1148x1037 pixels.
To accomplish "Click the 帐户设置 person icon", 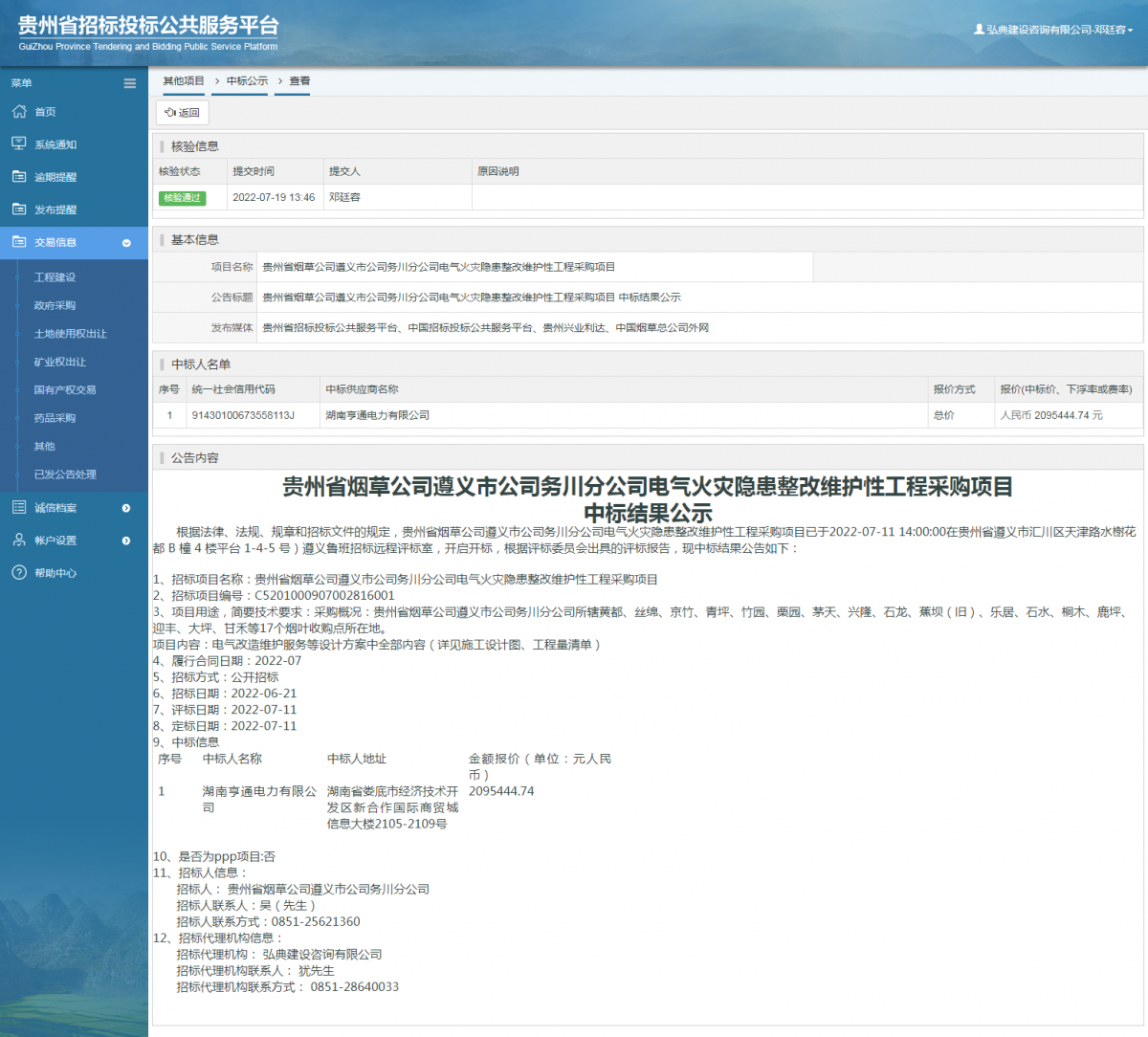I will click(x=19, y=541).
